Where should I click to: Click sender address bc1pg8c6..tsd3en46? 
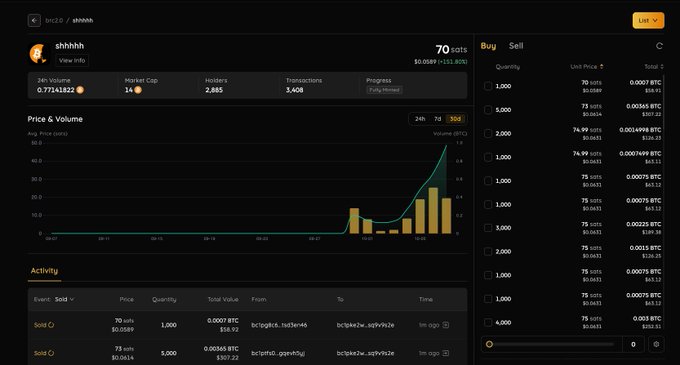point(279,325)
